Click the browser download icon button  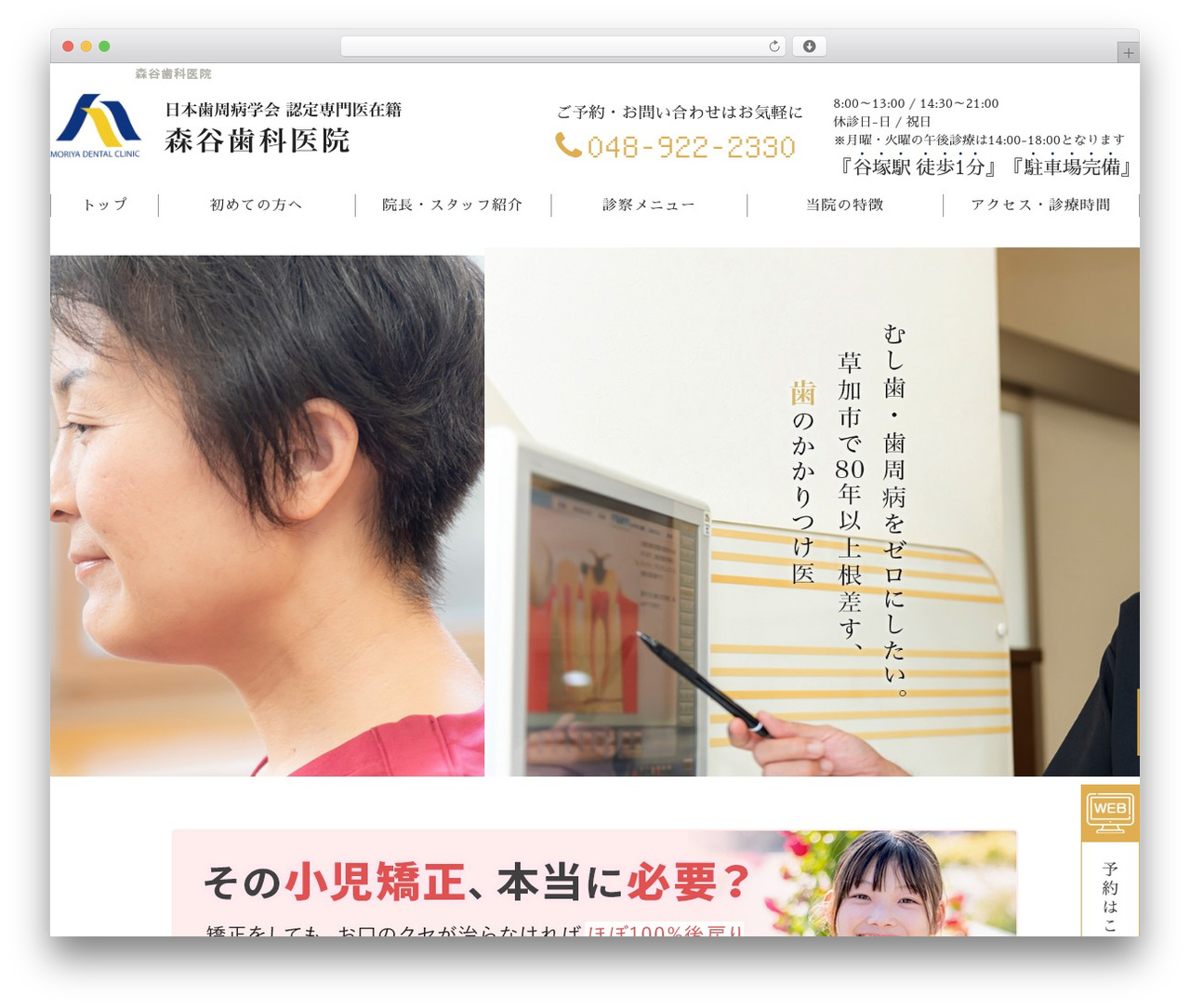point(809,46)
